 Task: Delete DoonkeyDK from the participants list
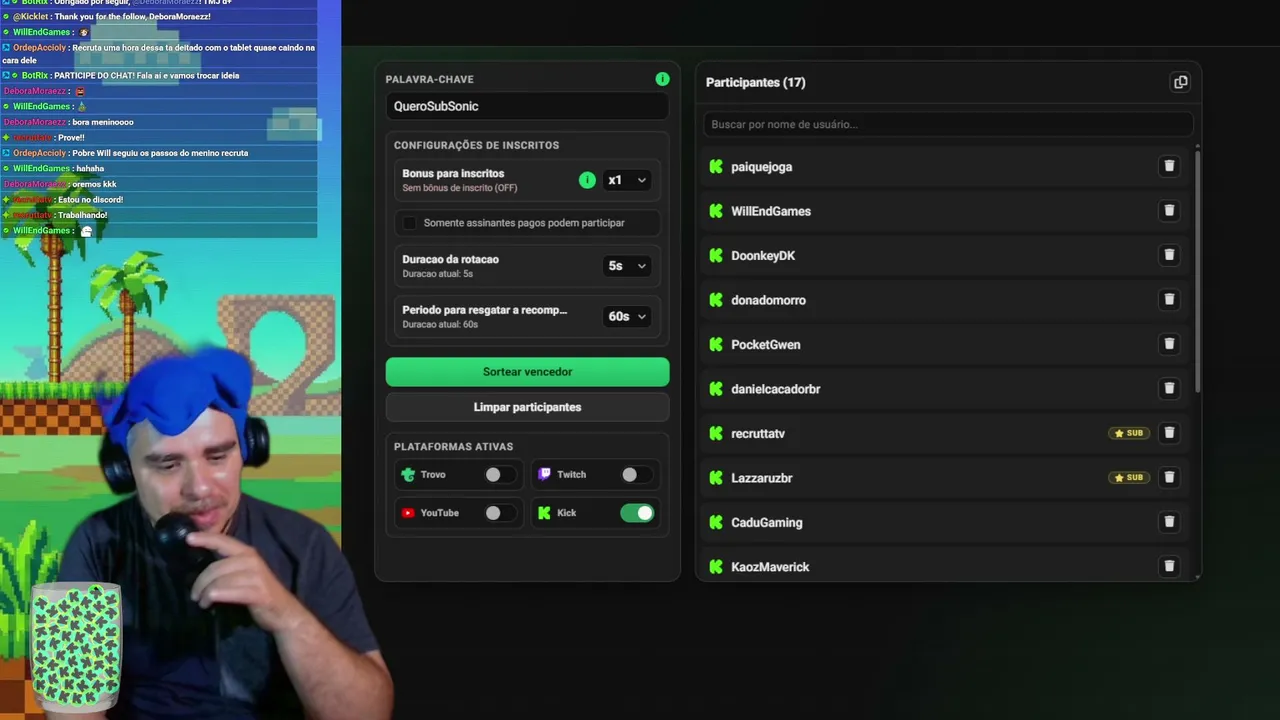(x=1169, y=255)
